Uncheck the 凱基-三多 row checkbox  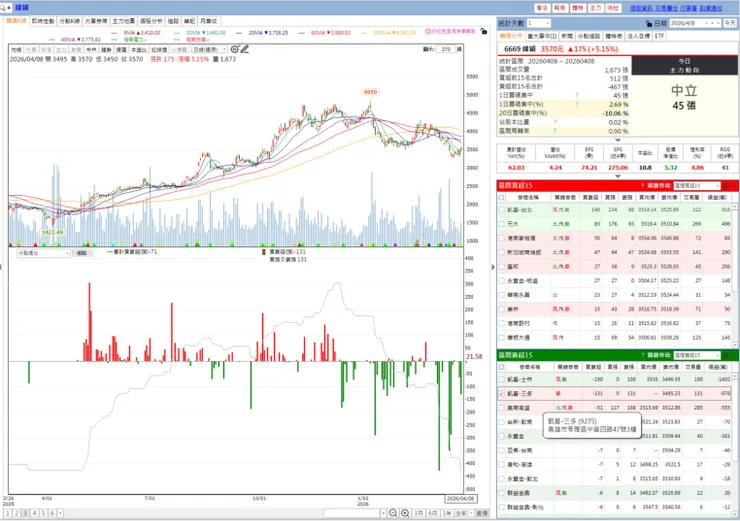[501, 393]
